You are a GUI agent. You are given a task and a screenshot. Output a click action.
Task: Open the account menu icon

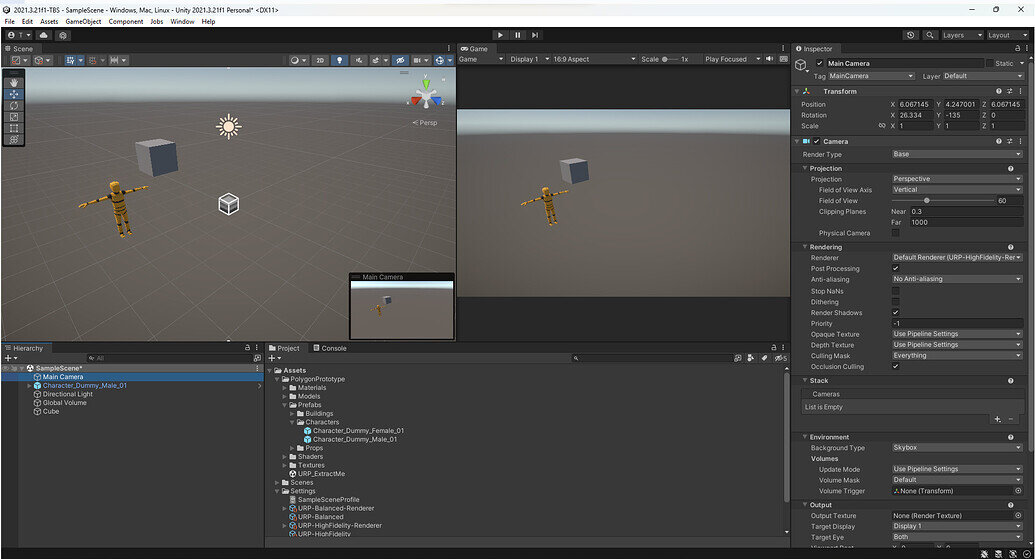(18, 35)
